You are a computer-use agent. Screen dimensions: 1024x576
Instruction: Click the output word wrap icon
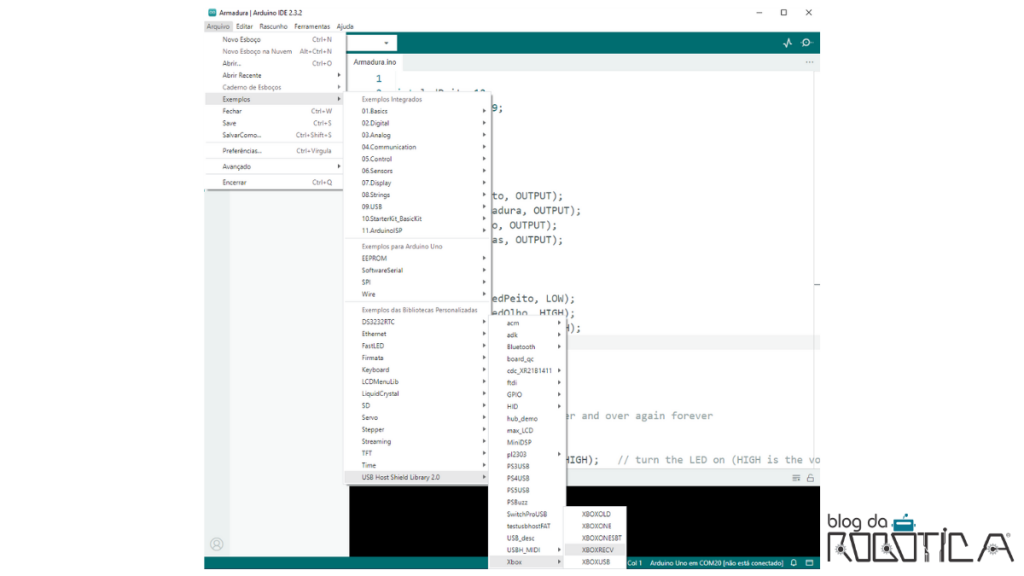coord(796,478)
